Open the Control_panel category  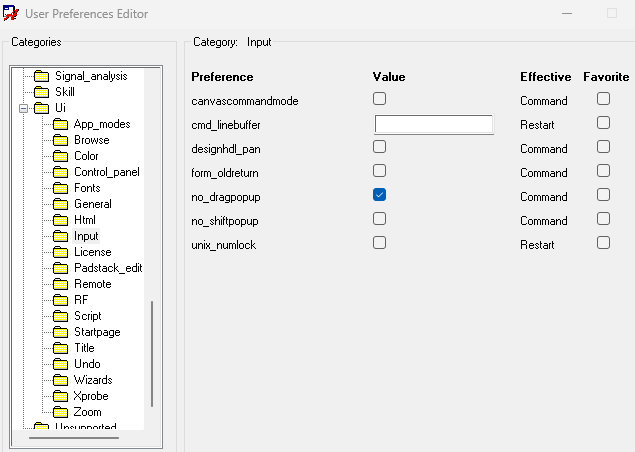[x=107, y=172]
